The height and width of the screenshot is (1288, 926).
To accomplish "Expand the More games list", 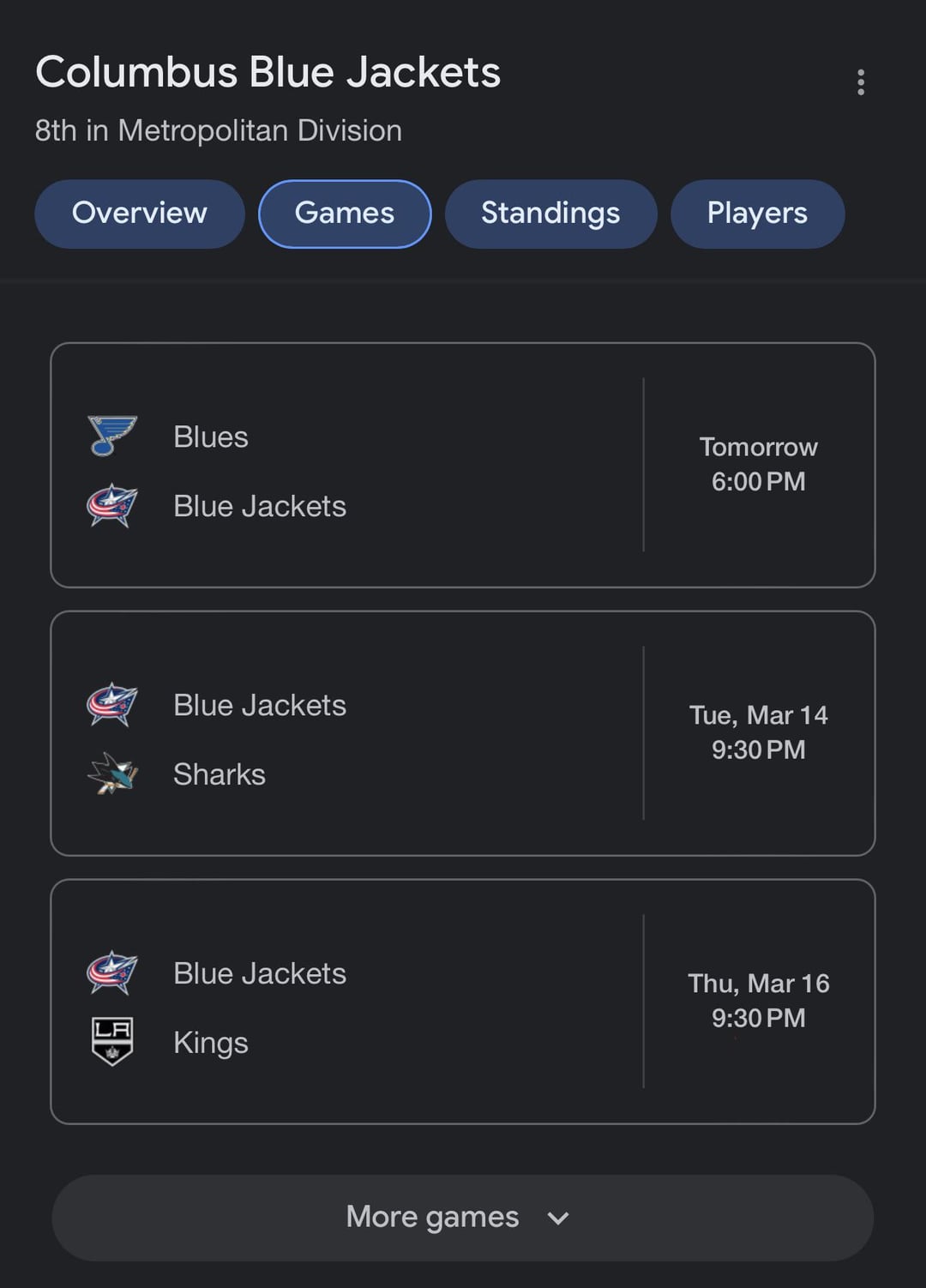I will pyautogui.click(x=433, y=1217).
